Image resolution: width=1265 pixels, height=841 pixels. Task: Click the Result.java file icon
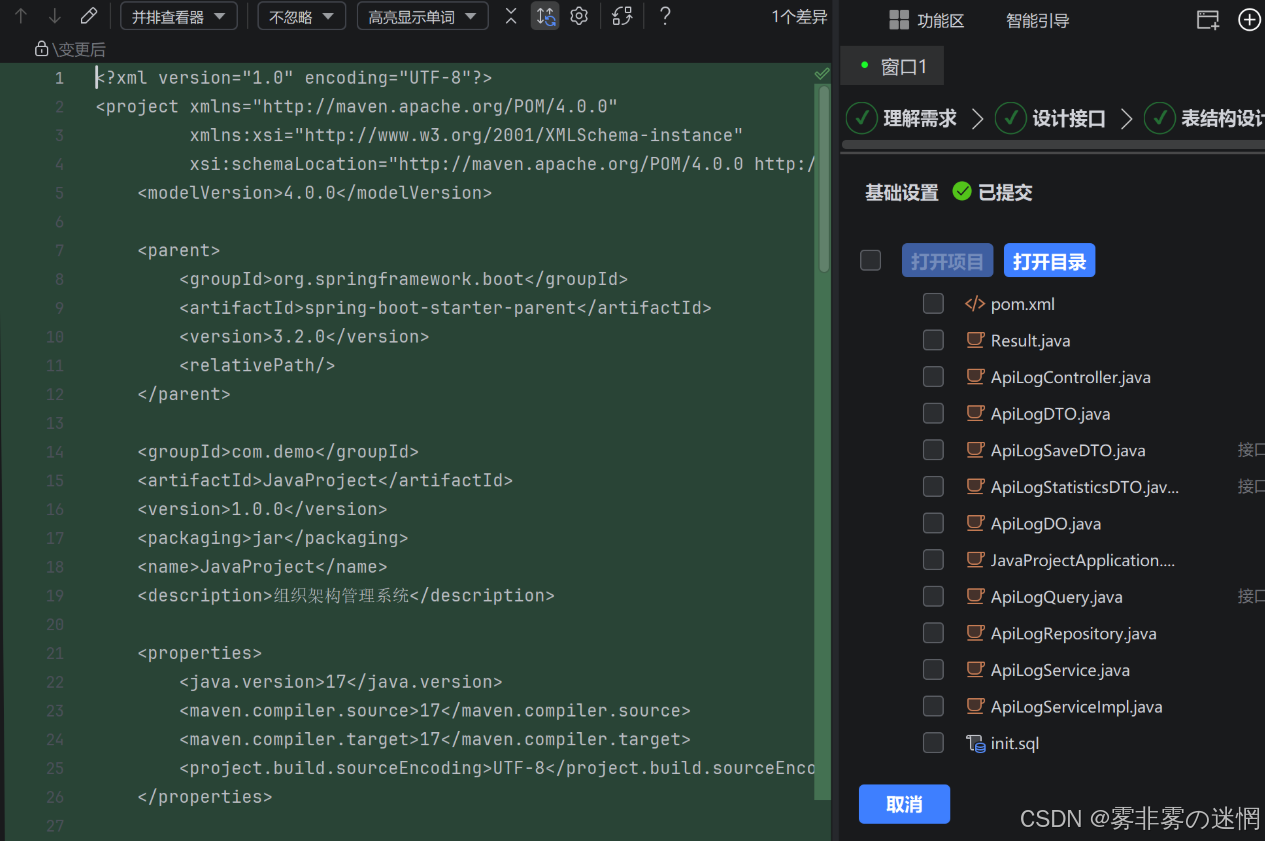975,340
